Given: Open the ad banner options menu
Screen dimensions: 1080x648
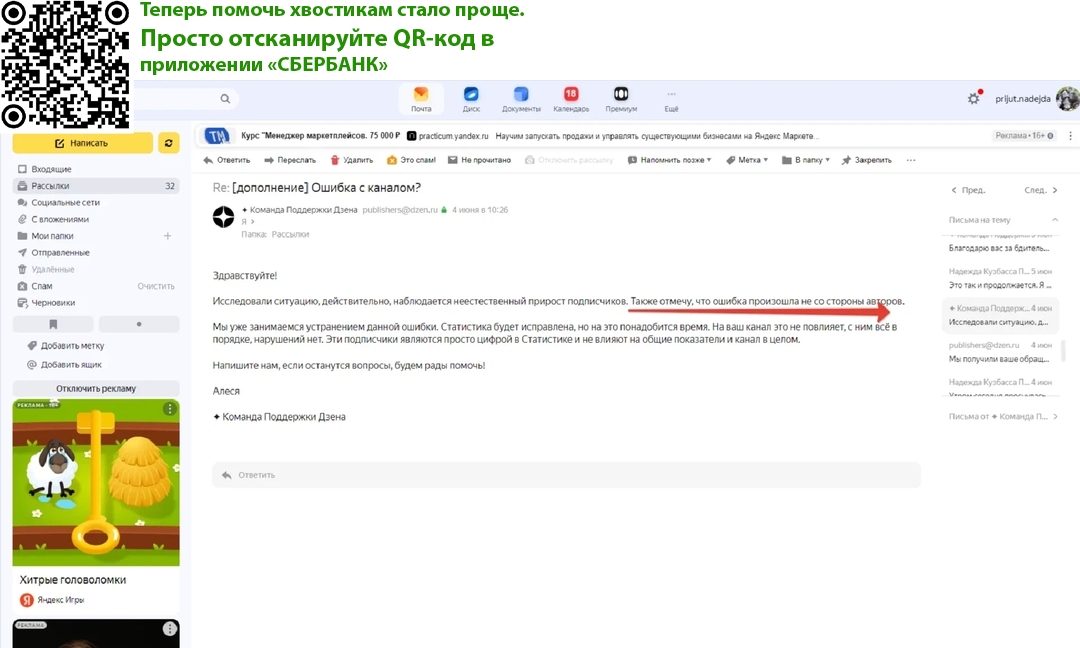Looking at the screenshot, I should [x=1070, y=136].
